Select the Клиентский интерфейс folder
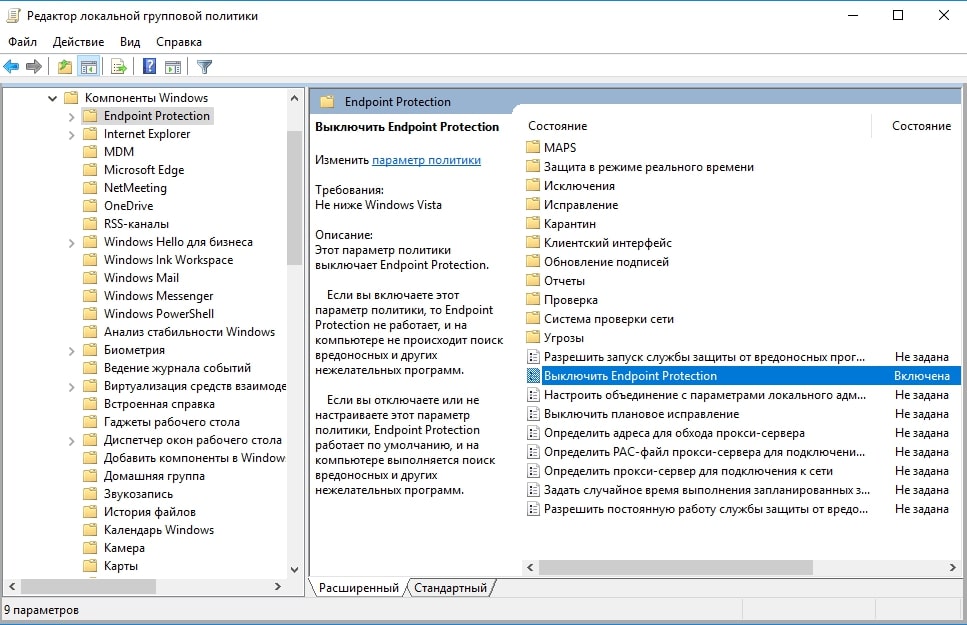Image resolution: width=967 pixels, height=625 pixels. point(607,242)
